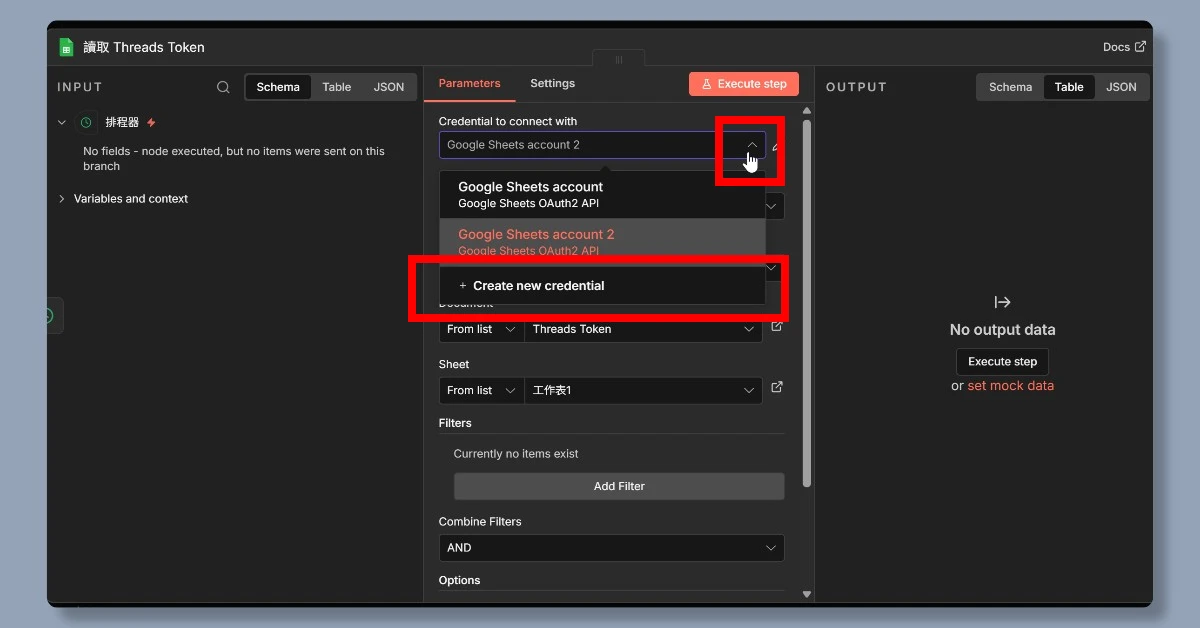The width and height of the screenshot is (1200, 628).
Task: Switch output view to JSON
Action: pyautogui.click(x=1121, y=87)
